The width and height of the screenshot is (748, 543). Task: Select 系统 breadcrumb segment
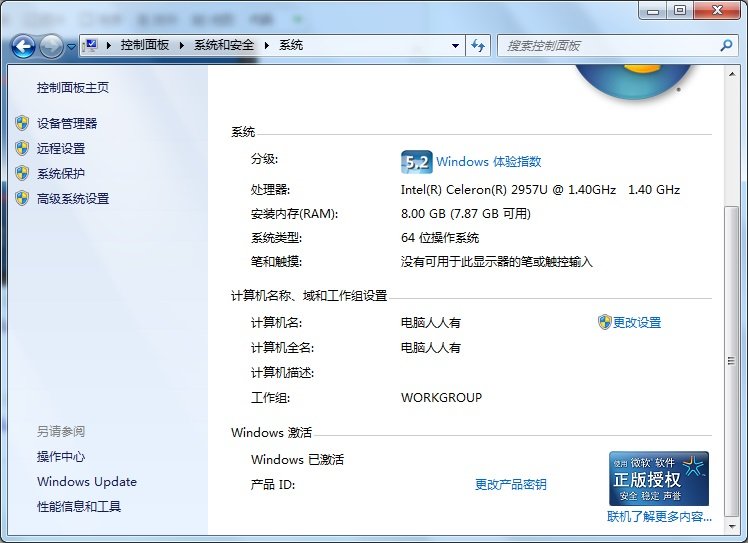coord(291,45)
